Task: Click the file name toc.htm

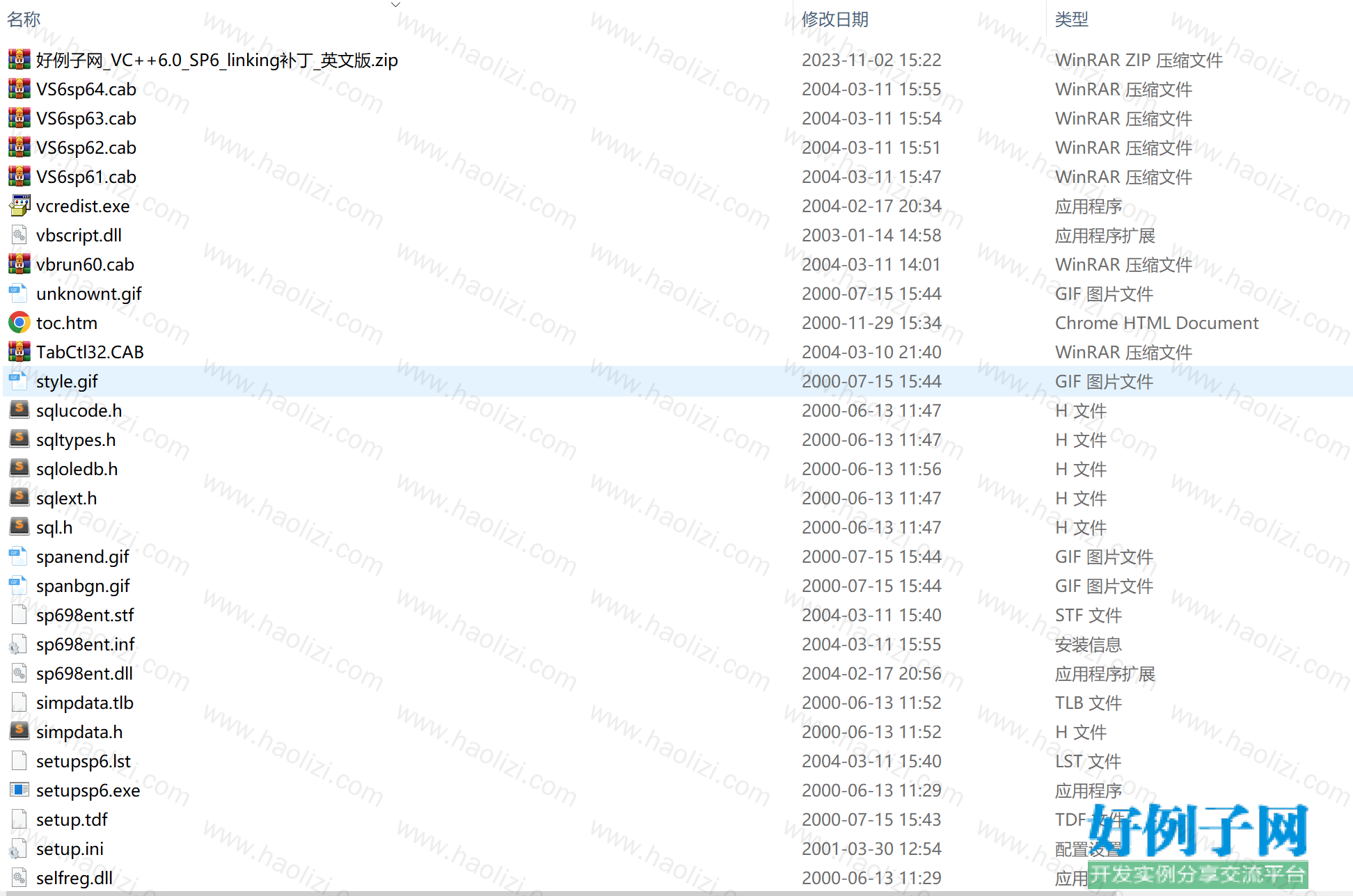Action: (67, 323)
